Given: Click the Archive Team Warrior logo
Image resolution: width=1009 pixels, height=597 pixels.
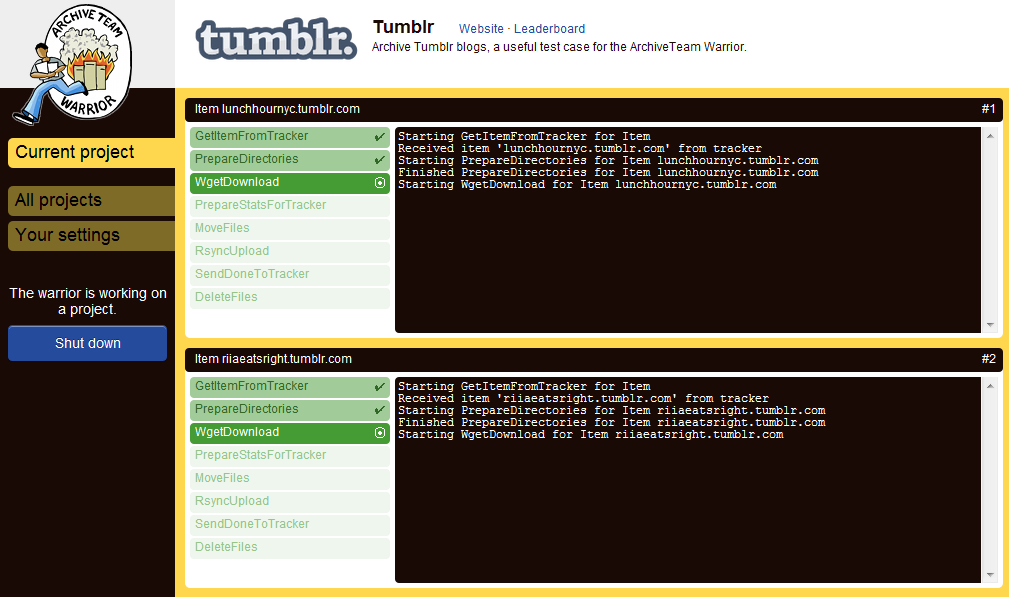Looking at the screenshot, I should 72,64.
